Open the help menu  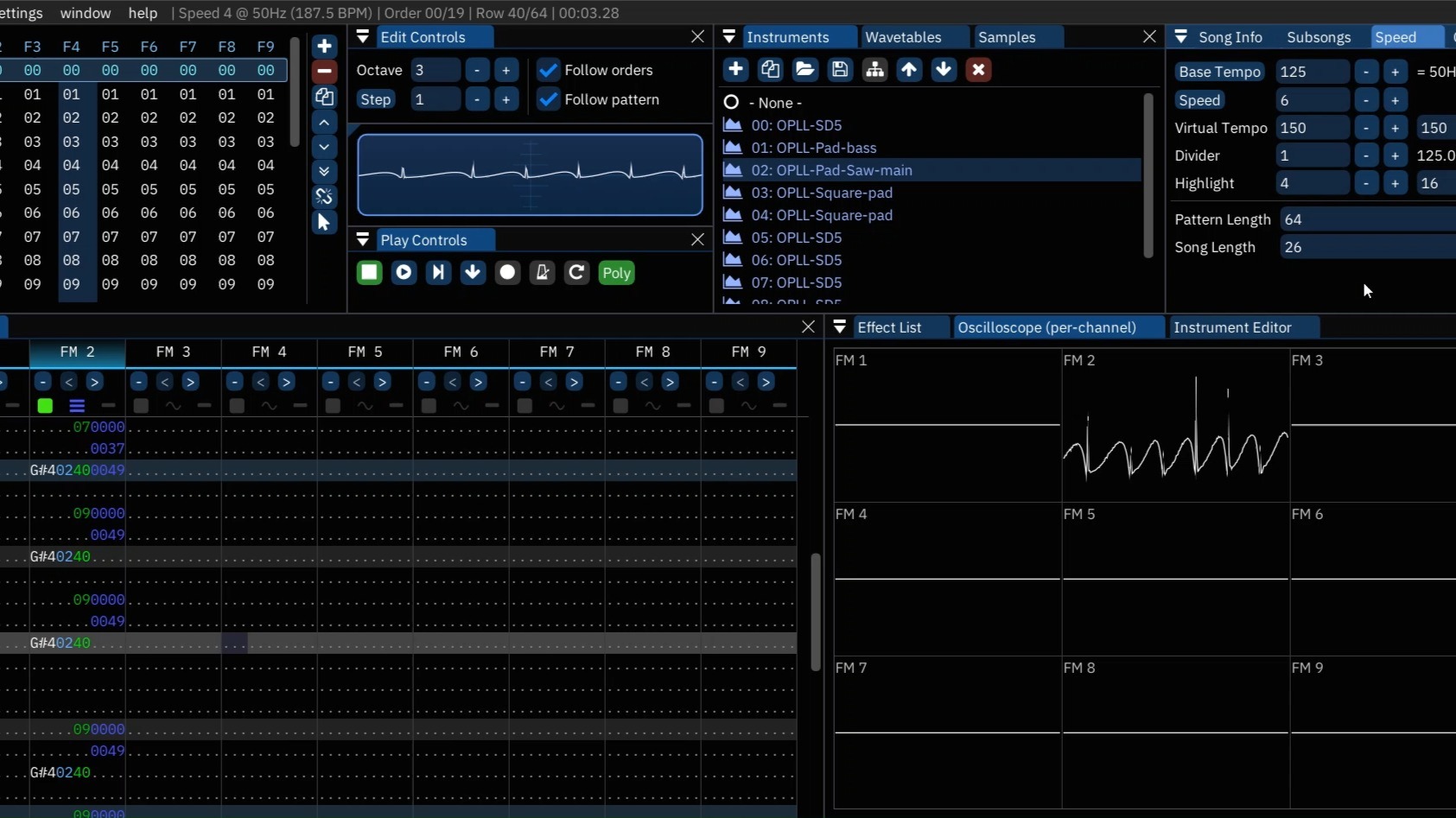143,13
